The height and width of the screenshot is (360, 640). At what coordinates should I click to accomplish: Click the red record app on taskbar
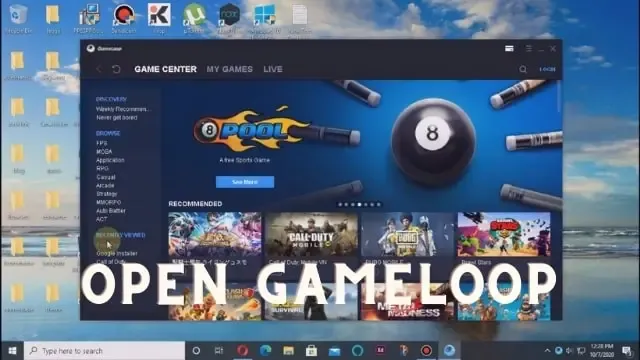click(427, 351)
